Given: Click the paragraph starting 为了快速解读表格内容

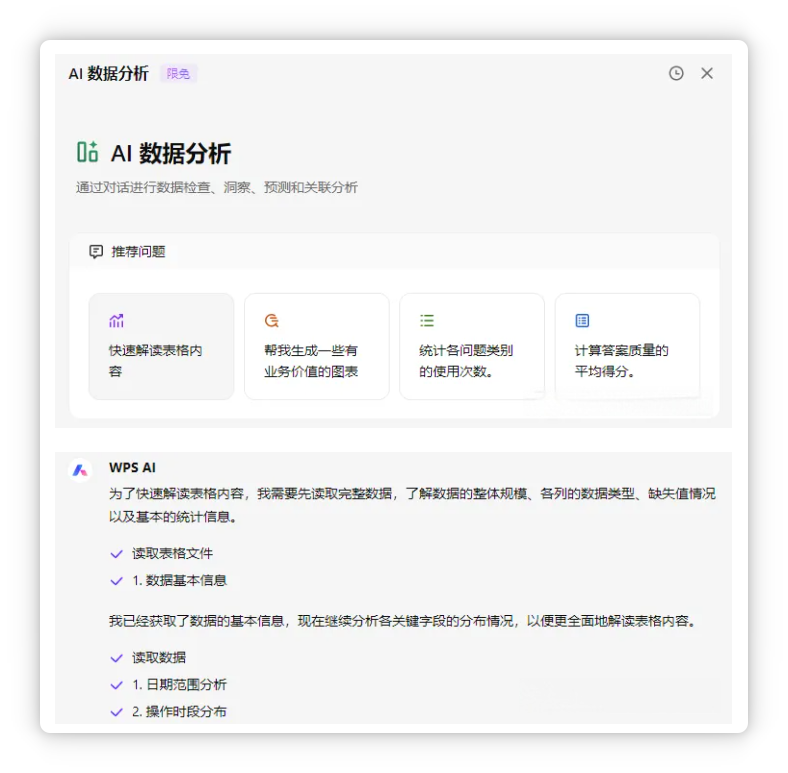Looking at the screenshot, I should tap(412, 505).
